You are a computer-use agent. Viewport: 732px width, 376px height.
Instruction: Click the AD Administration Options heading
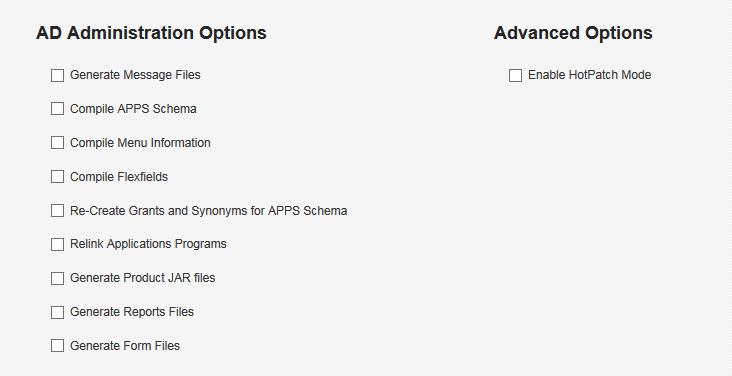[151, 33]
